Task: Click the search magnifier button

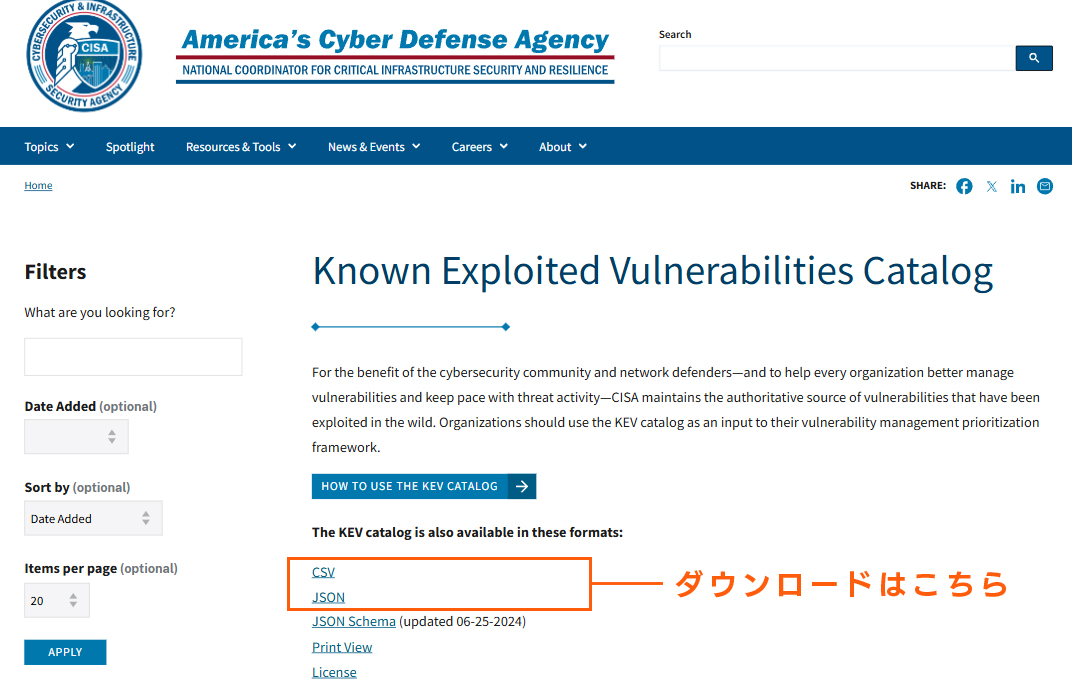Action: (x=1034, y=58)
